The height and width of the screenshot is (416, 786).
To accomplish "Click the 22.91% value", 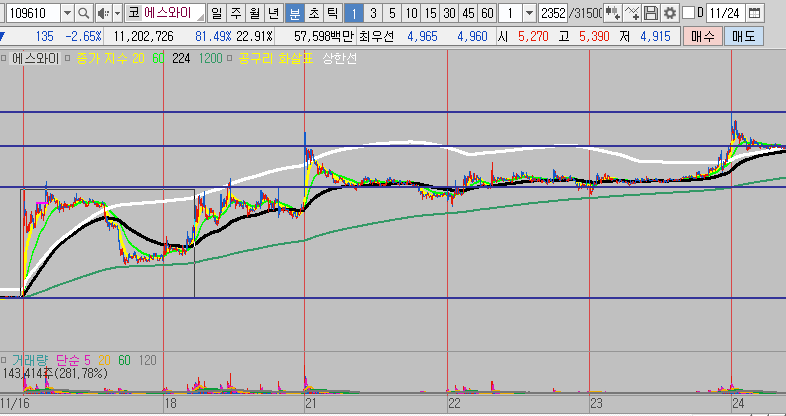I will click(x=255, y=36).
